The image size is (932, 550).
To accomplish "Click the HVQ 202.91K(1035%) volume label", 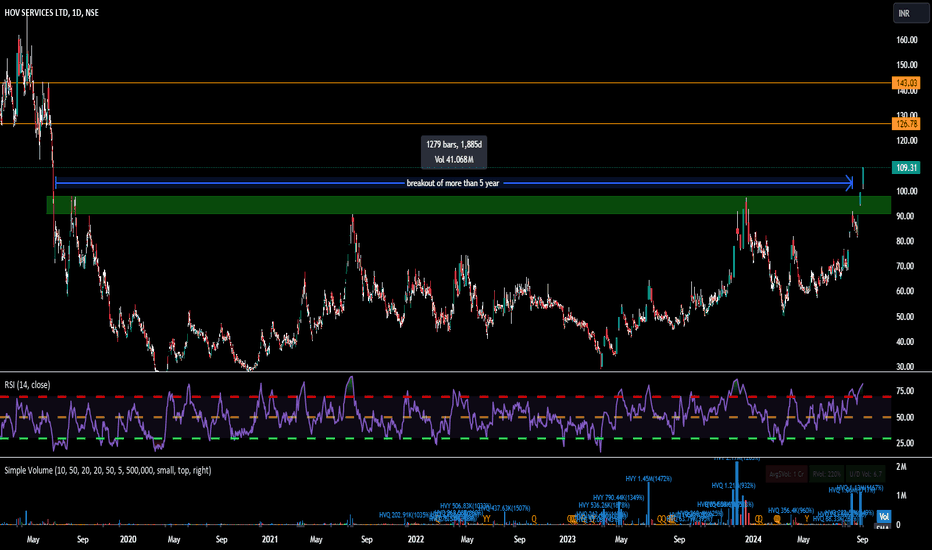I will [404, 515].
